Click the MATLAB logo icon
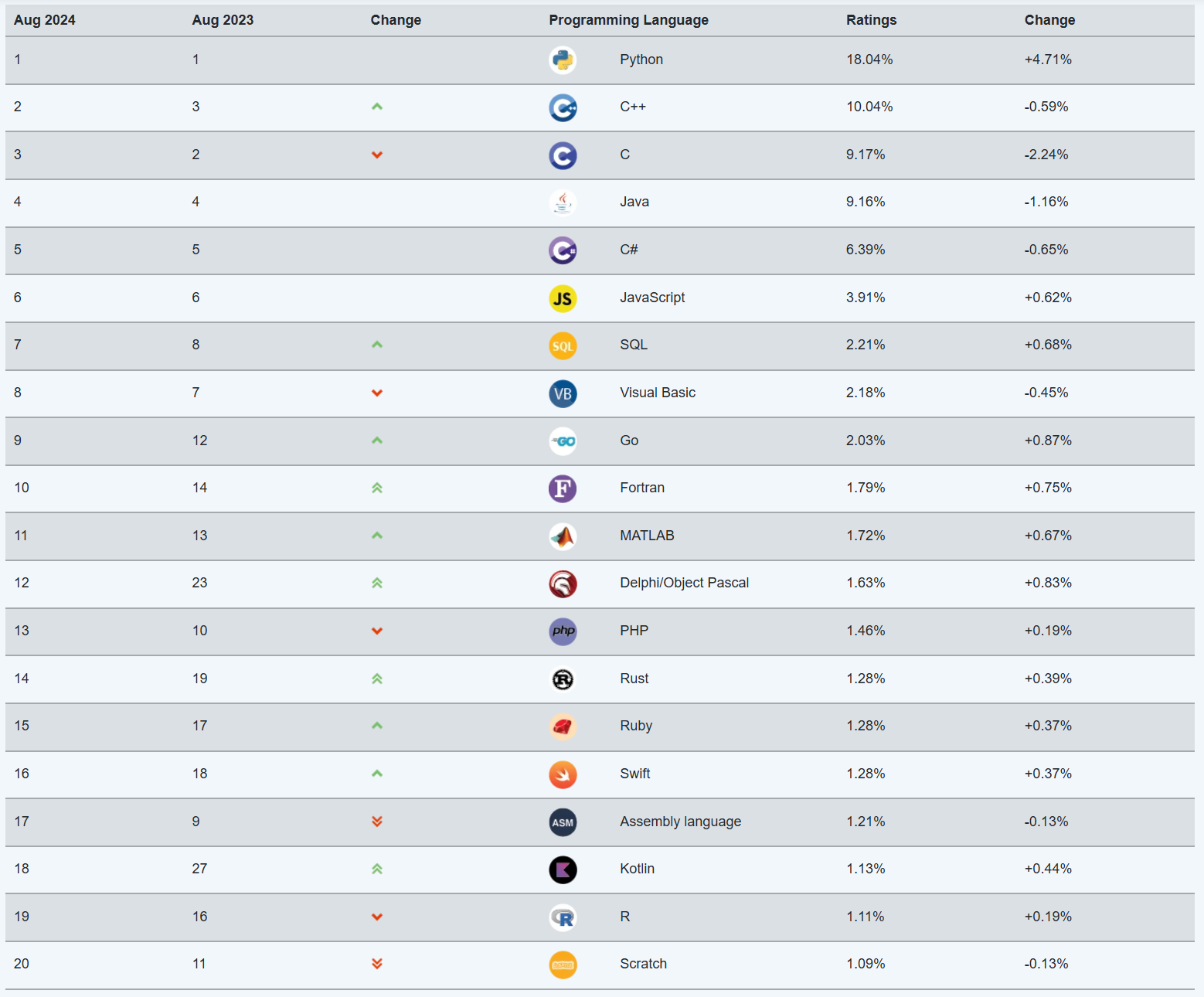 click(563, 536)
